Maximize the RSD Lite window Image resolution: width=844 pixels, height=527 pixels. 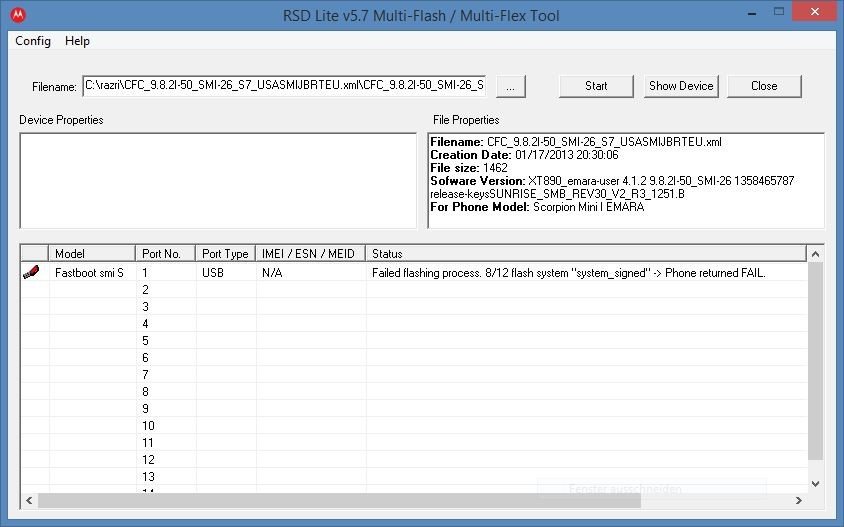pos(779,12)
